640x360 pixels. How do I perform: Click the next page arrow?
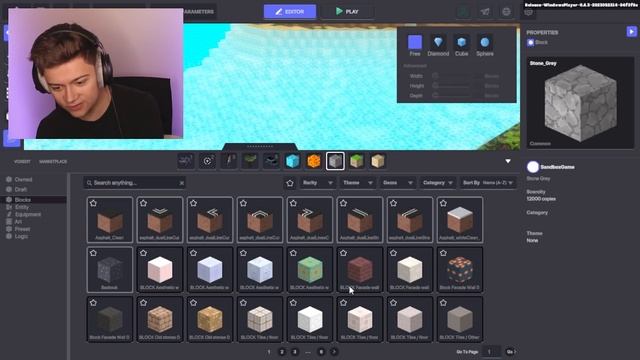334,352
